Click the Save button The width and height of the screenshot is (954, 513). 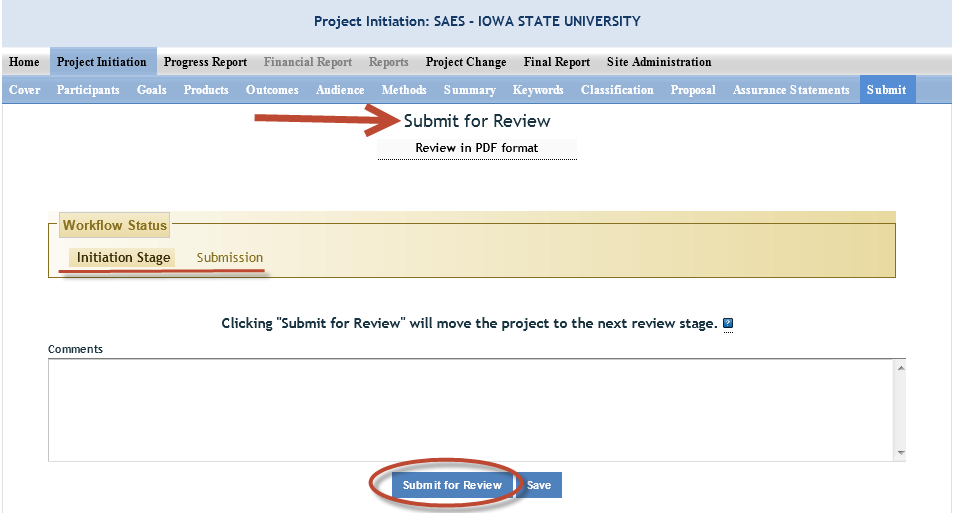[539, 485]
